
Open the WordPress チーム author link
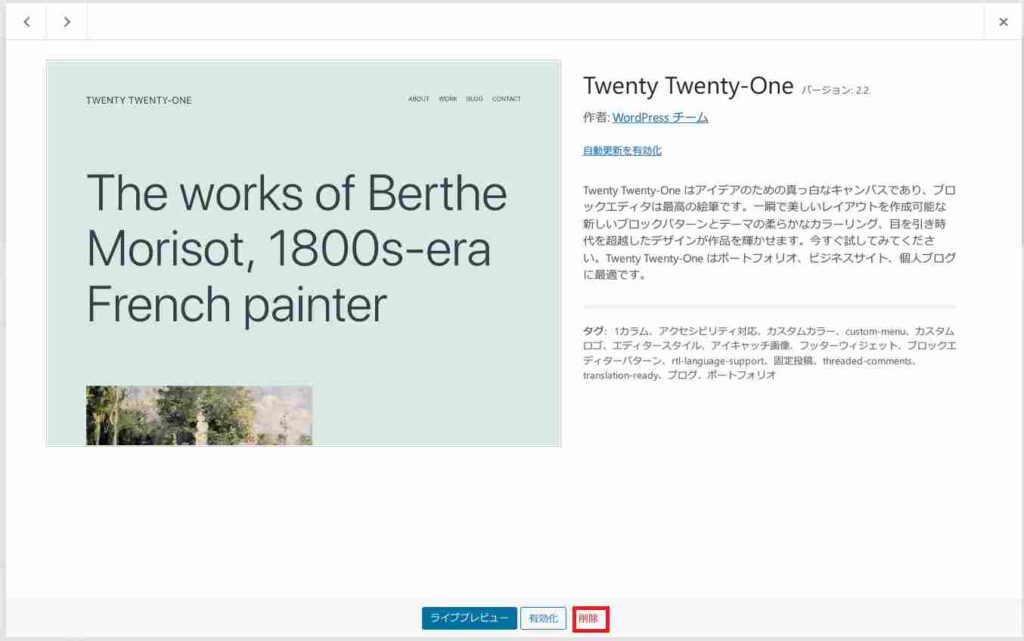click(660, 117)
